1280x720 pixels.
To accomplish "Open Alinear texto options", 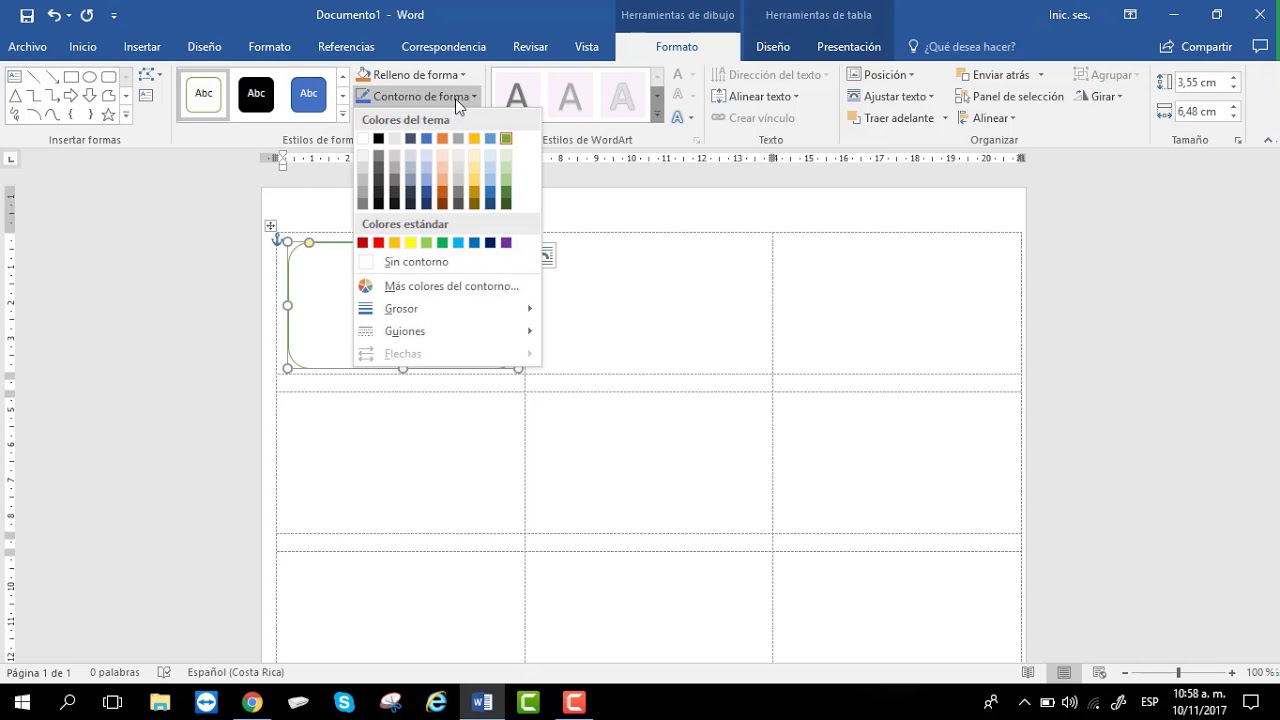I will [756, 97].
